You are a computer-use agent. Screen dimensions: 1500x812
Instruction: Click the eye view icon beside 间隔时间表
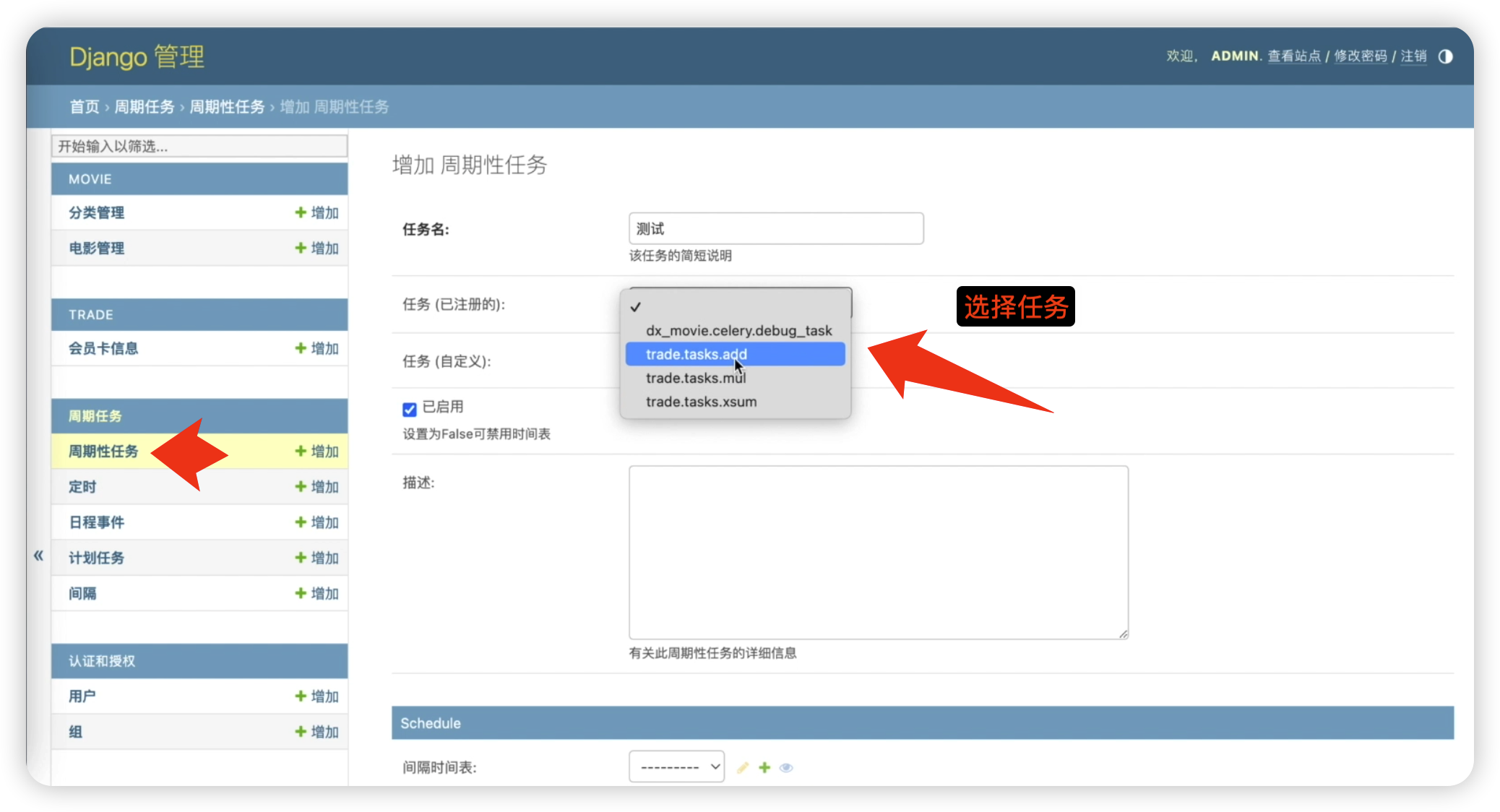(x=786, y=767)
